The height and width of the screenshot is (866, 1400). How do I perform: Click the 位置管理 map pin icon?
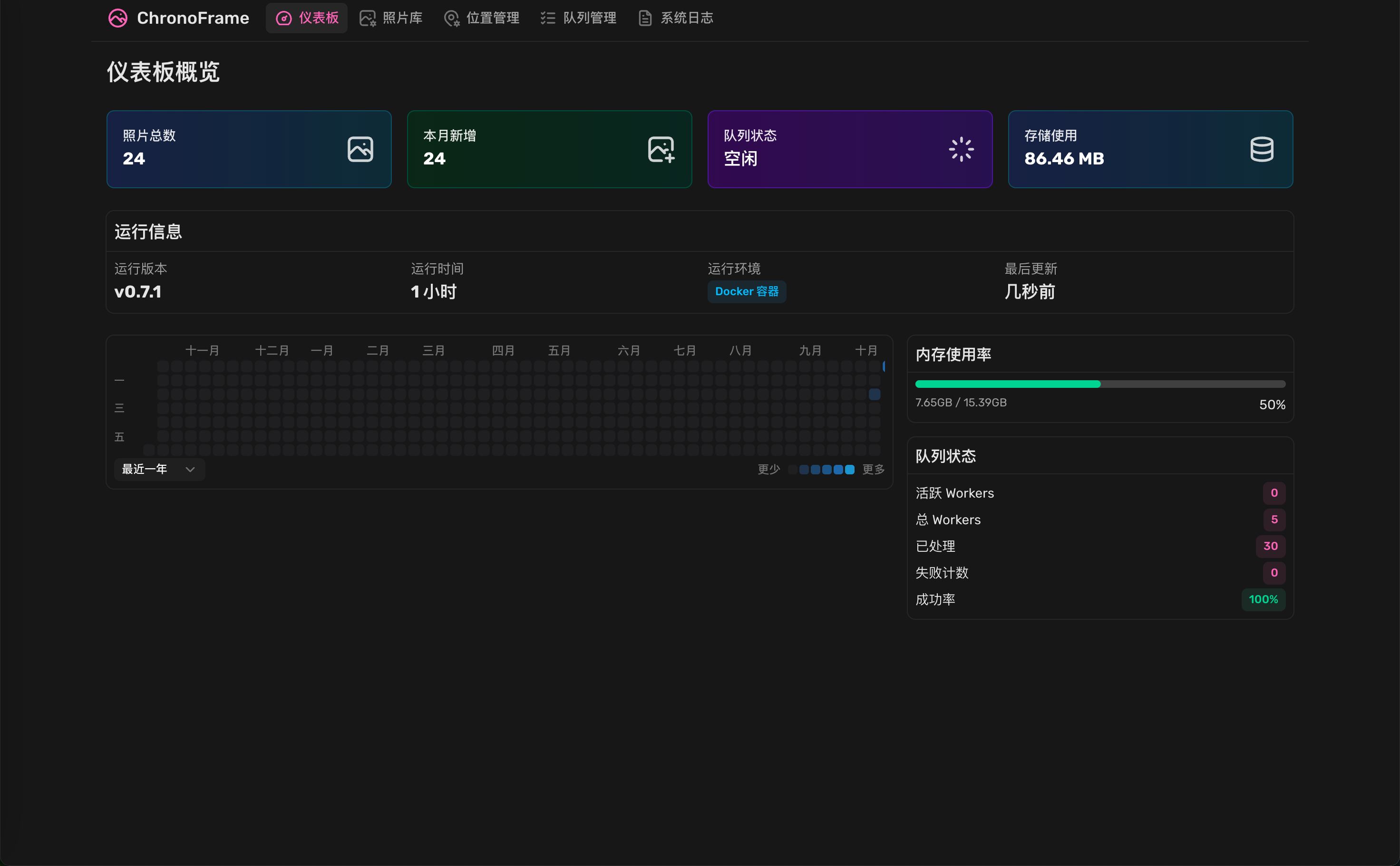pos(452,19)
